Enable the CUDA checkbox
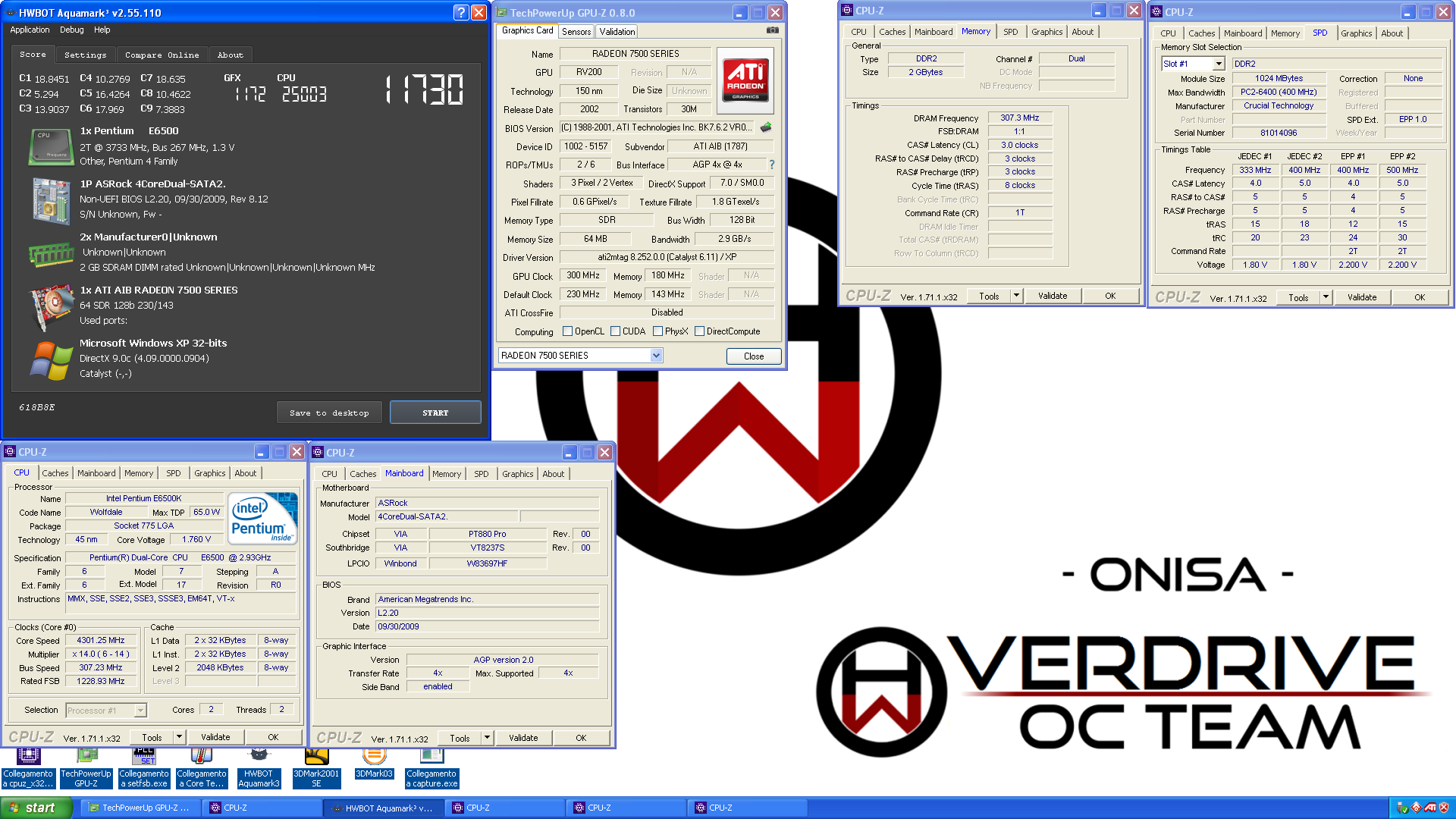The height and width of the screenshot is (819, 1456). pos(615,331)
